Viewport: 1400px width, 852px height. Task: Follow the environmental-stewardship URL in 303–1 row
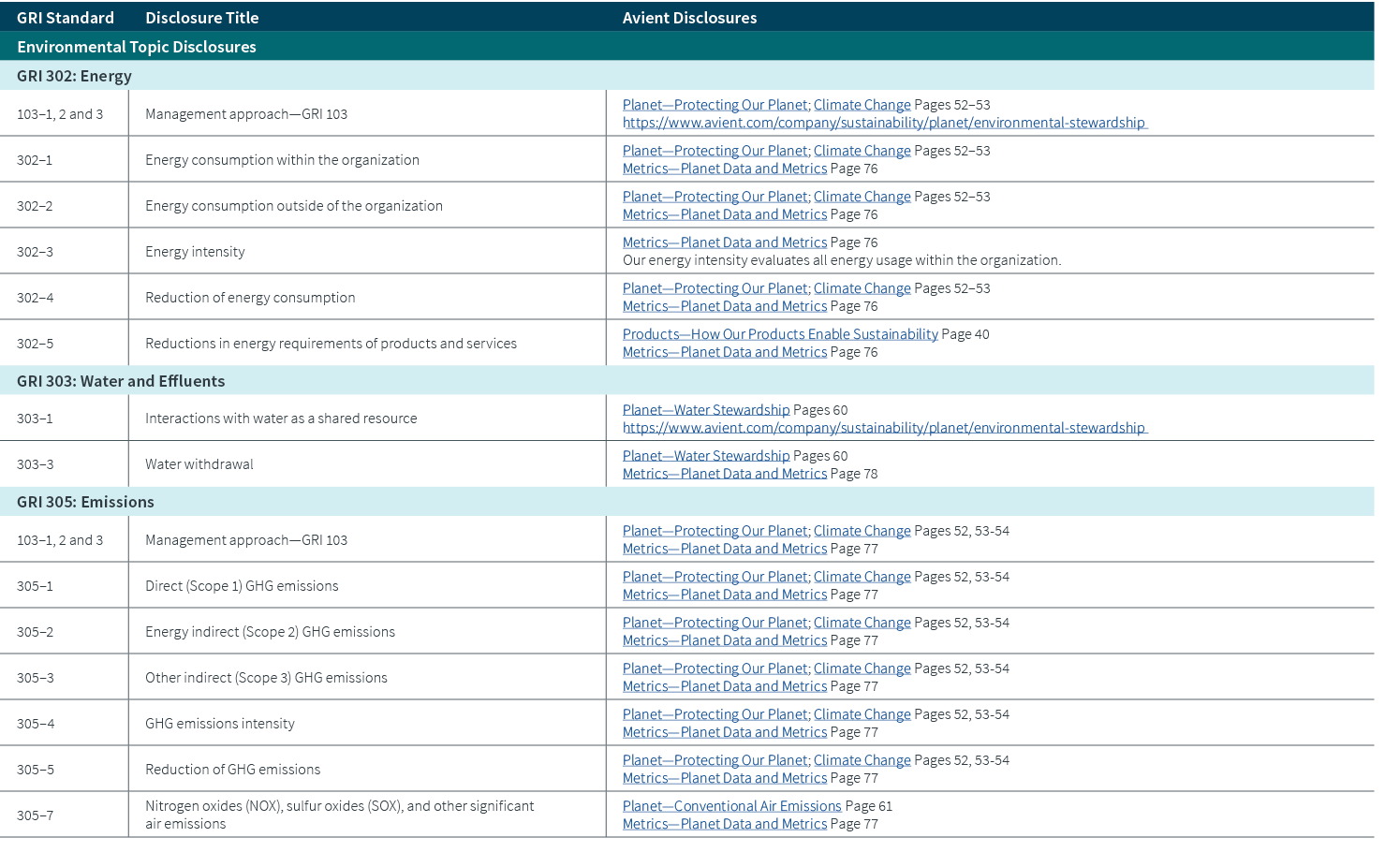[883, 428]
